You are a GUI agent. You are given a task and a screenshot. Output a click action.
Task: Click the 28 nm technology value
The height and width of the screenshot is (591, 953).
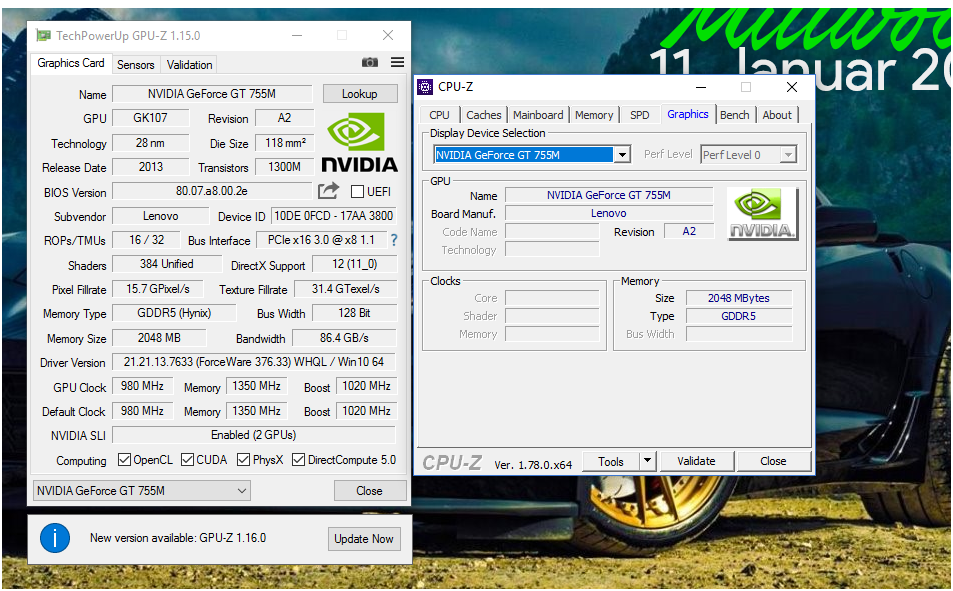(x=150, y=143)
